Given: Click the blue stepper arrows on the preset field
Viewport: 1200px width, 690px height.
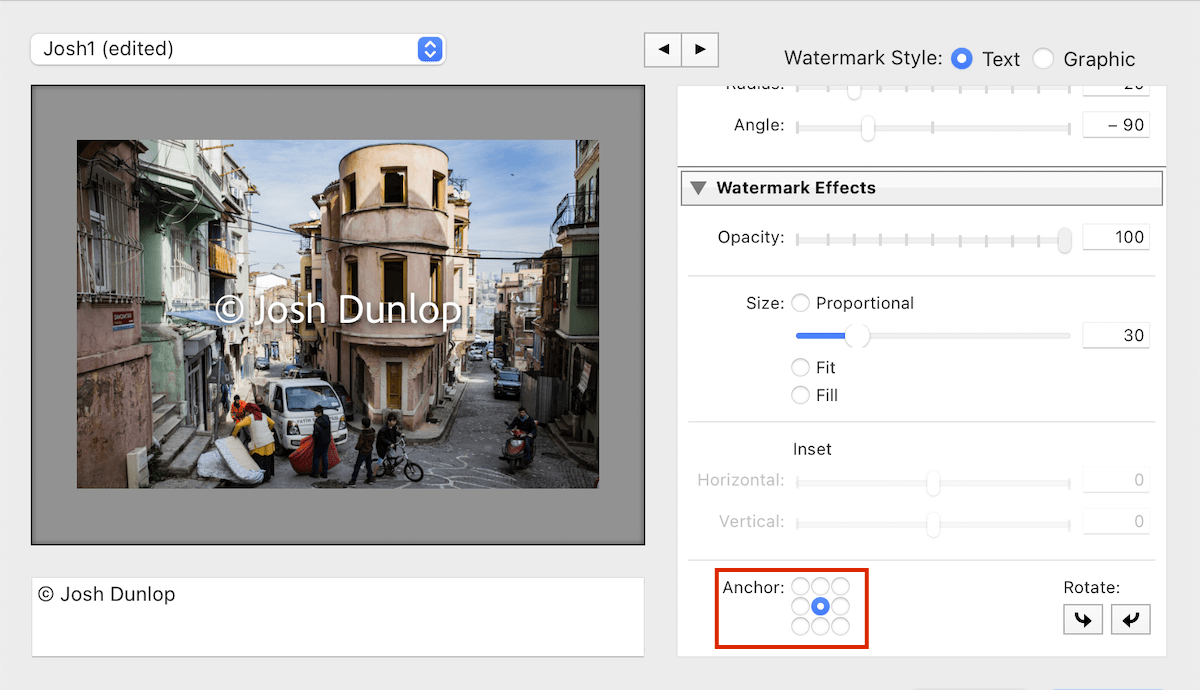Looking at the screenshot, I should 430,49.
